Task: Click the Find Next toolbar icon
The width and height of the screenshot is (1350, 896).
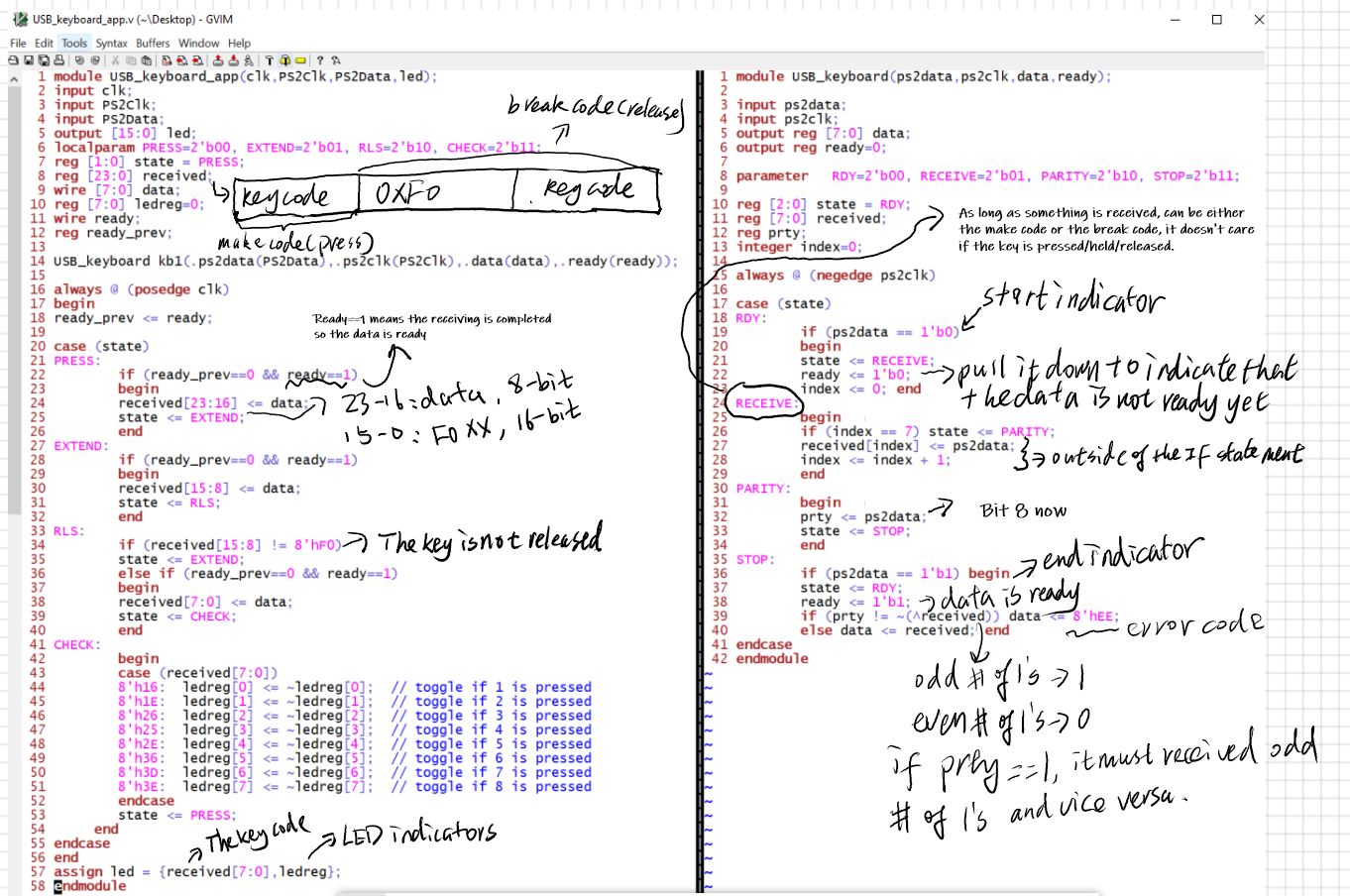Action: tap(181, 60)
